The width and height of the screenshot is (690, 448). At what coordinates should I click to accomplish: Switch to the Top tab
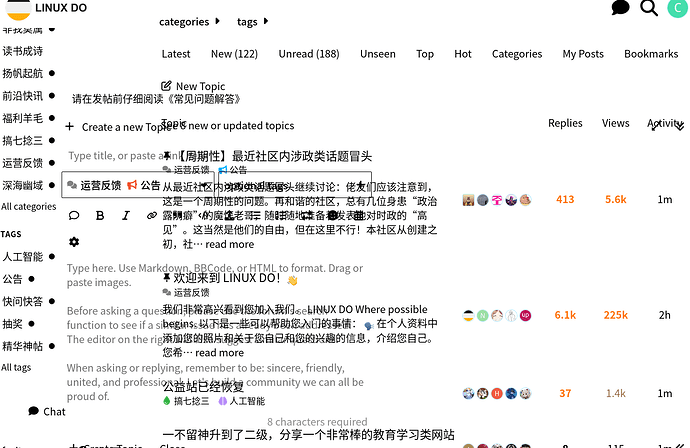pyautogui.click(x=425, y=54)
